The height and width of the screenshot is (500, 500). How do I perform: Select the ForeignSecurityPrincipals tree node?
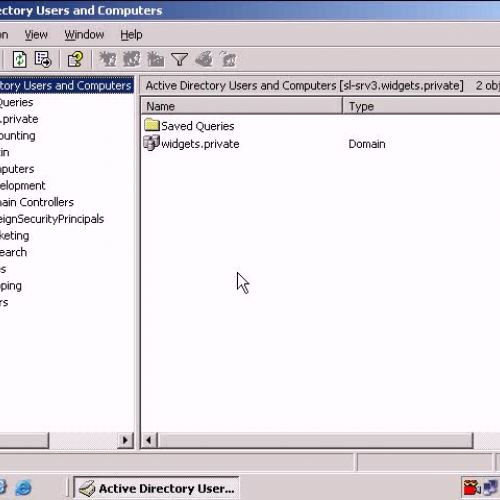(52, 219)
